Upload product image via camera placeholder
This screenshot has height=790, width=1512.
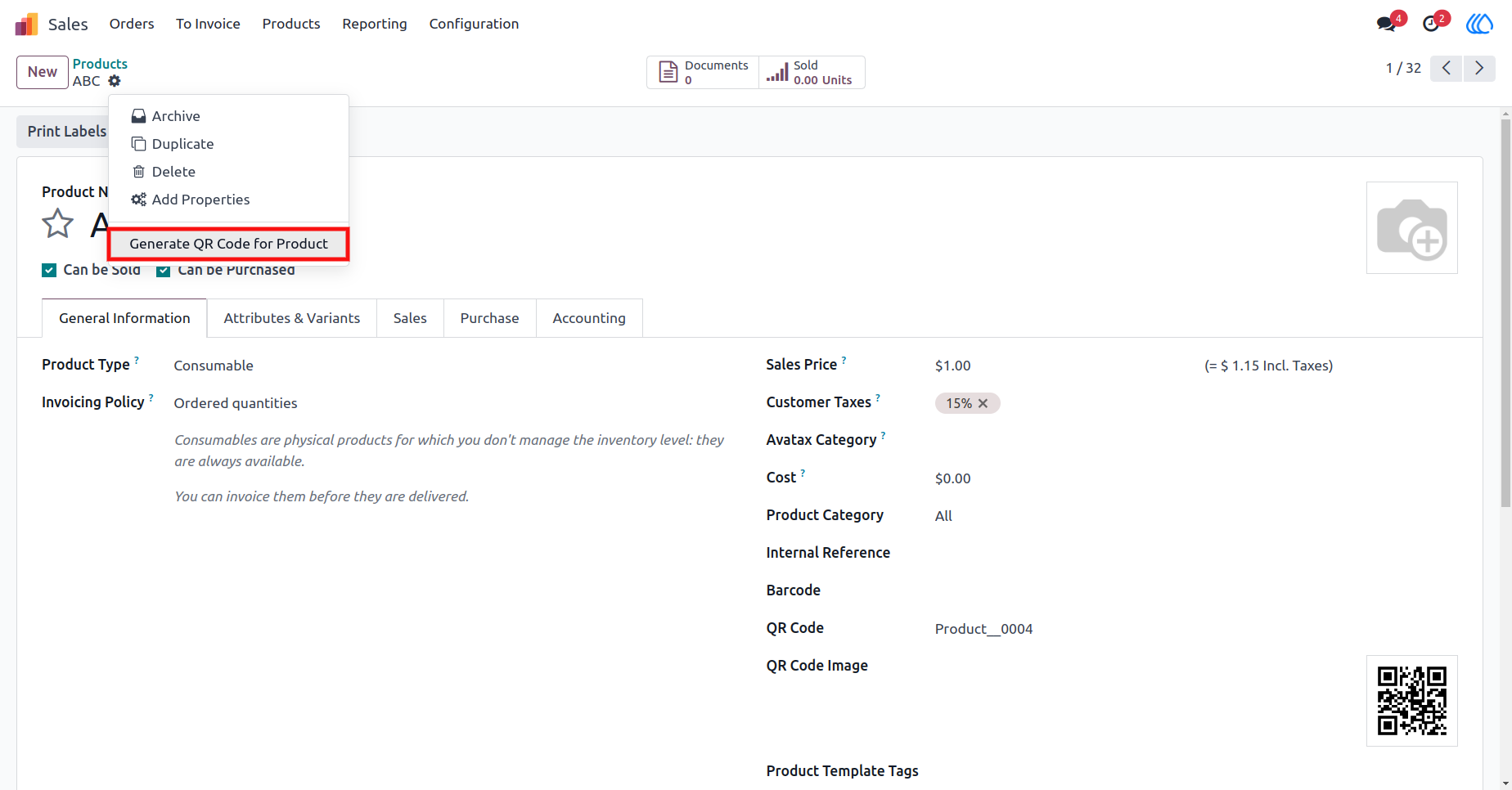(x=1412, y=228)
